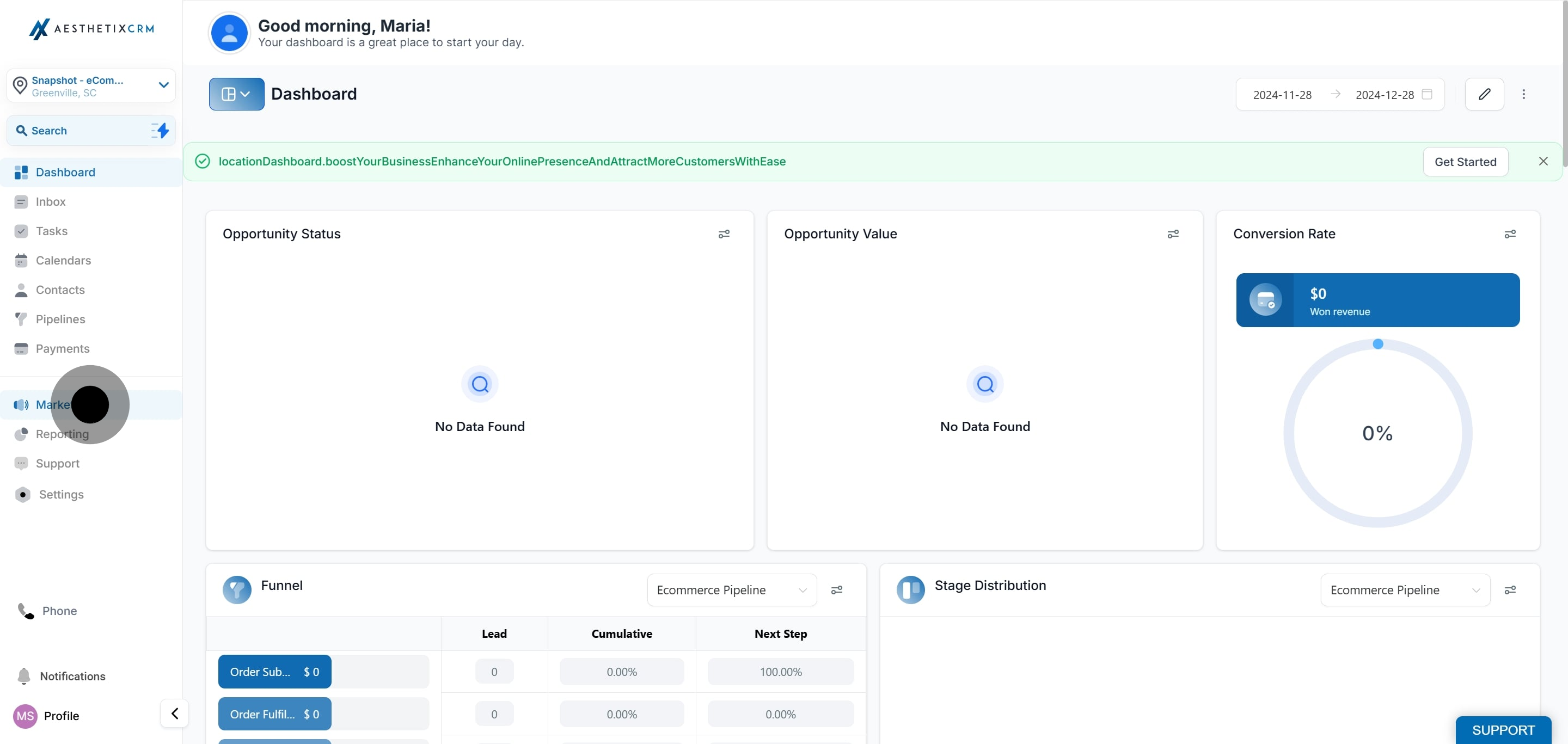Click the Settings gear icon
Viewport: 1568px width, 744px height.
(x=22, y=495)
